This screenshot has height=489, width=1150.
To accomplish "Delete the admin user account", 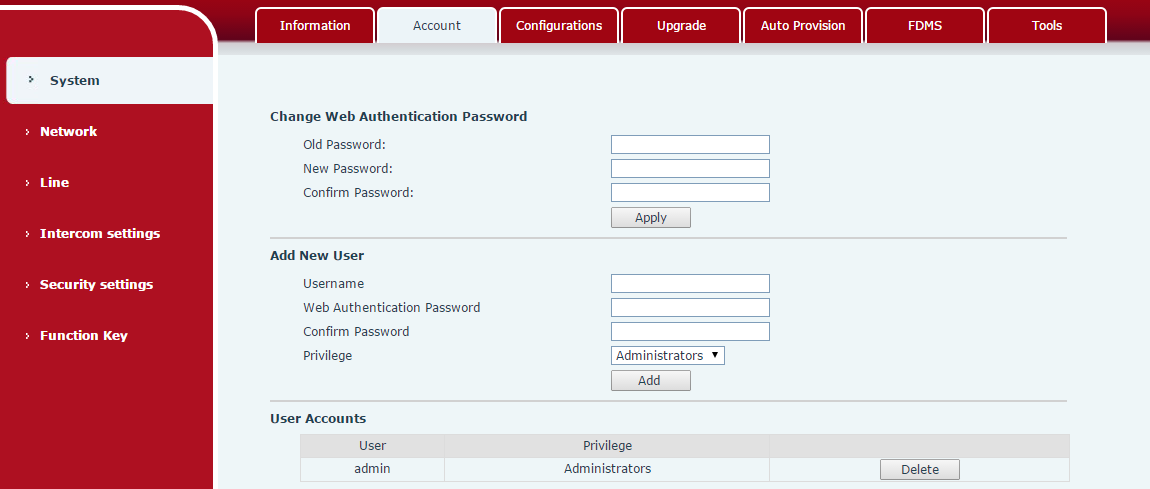I will click(919, 470).
